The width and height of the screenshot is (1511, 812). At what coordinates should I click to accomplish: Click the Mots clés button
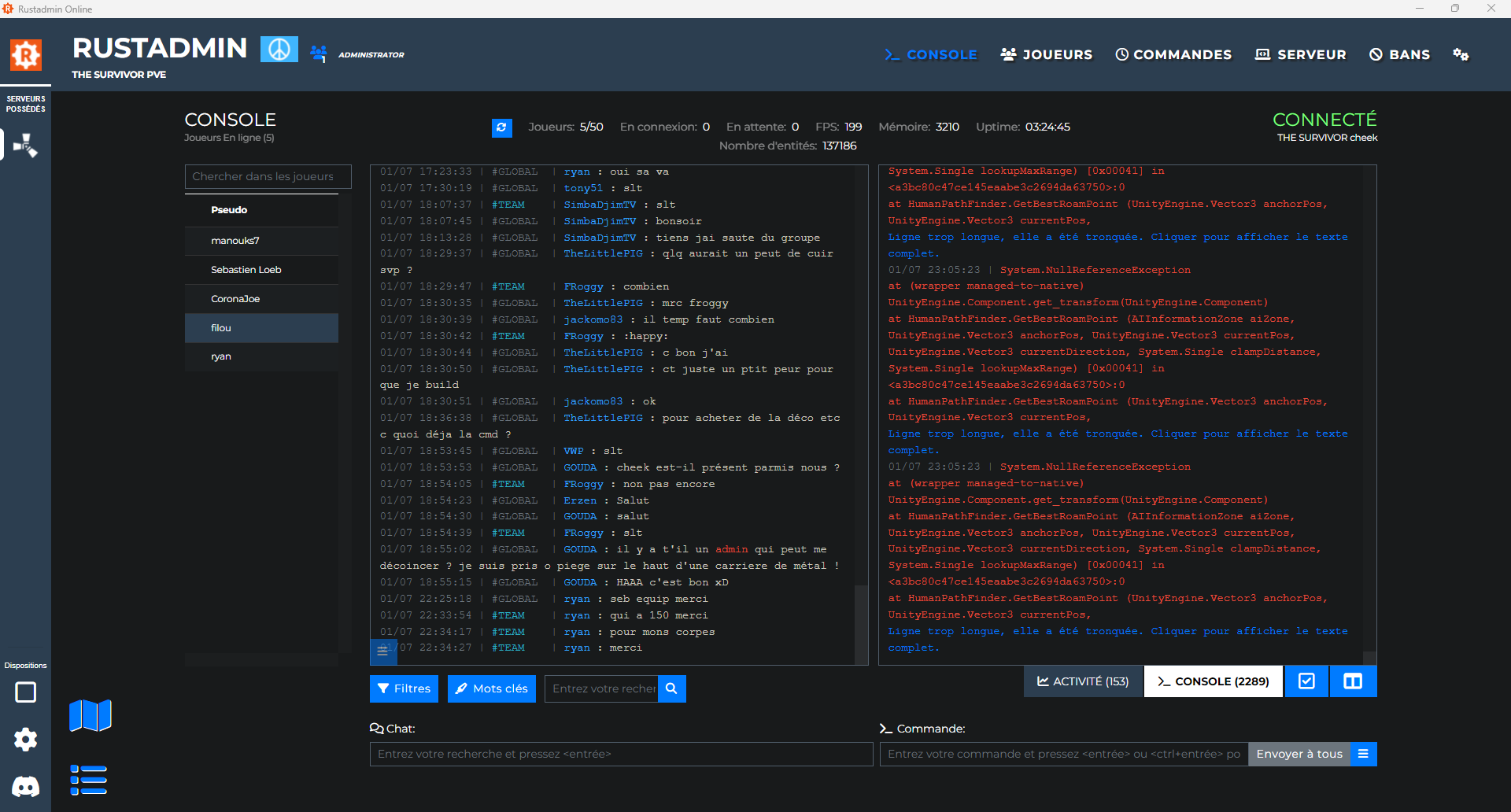click(492, 688)
